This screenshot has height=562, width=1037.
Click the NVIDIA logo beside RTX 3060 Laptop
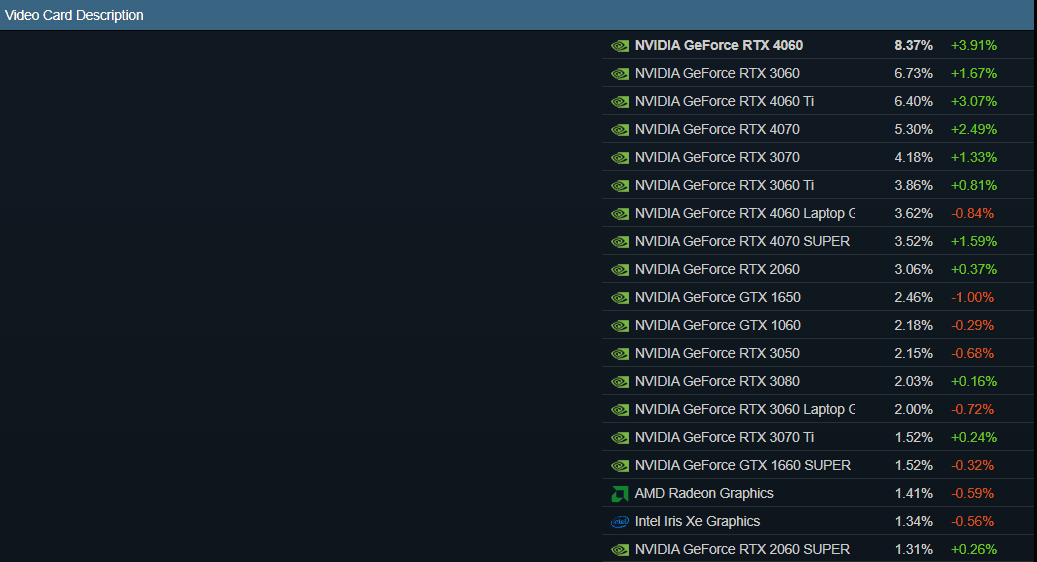coord(620,410)
